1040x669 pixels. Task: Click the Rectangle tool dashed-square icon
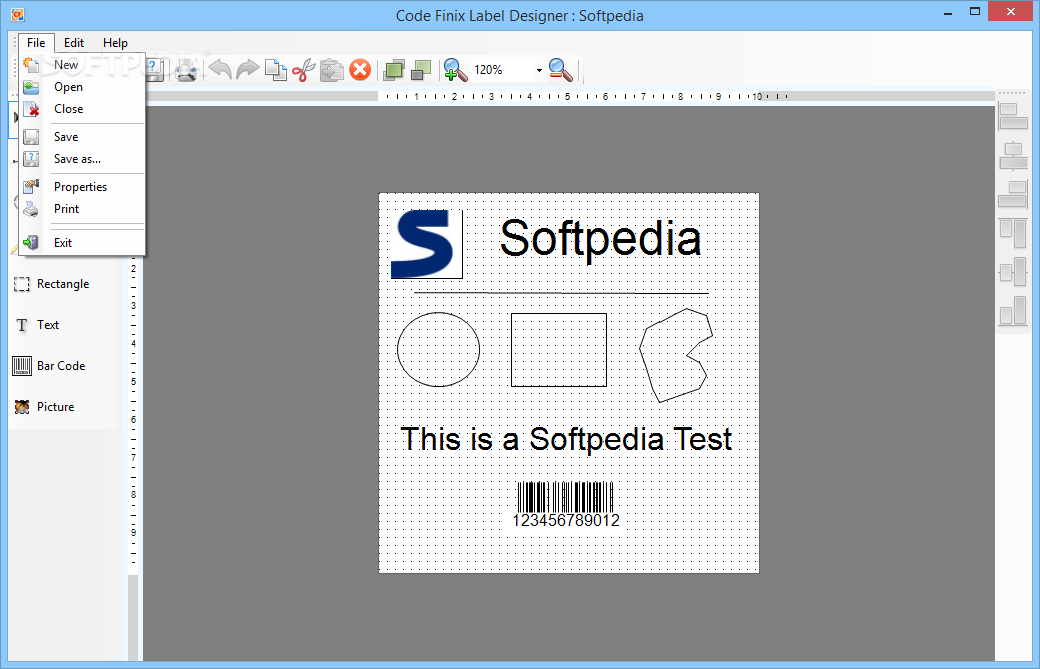pos(22,284)
